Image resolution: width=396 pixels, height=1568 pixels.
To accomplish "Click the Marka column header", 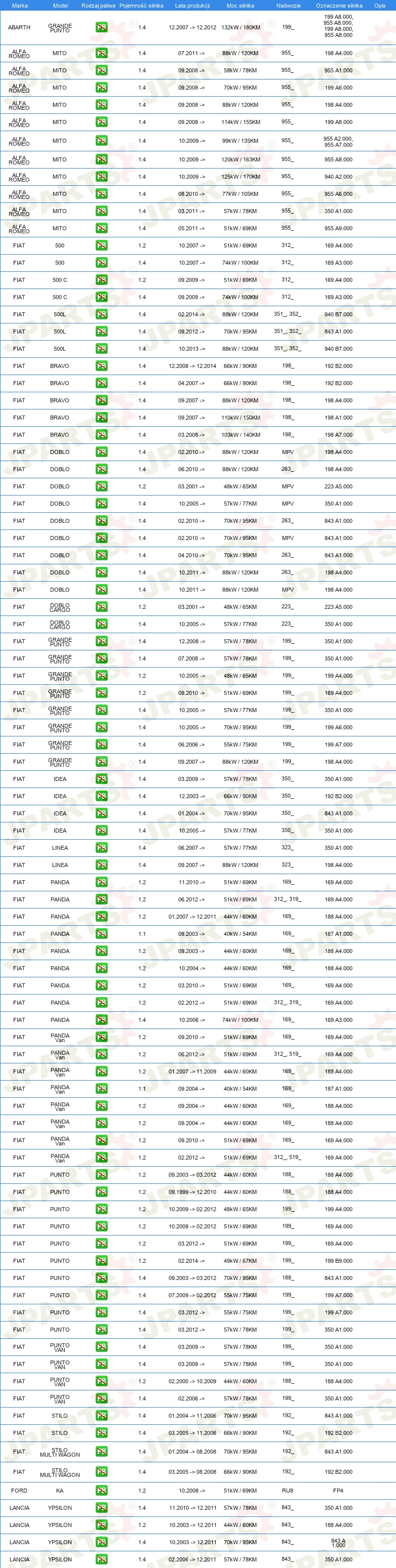I will click(19, 6).
